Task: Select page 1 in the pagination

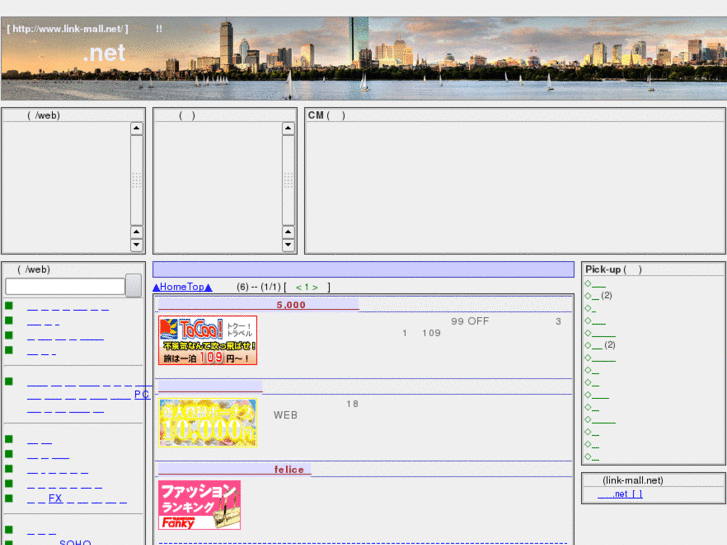Action: point(307,287)
